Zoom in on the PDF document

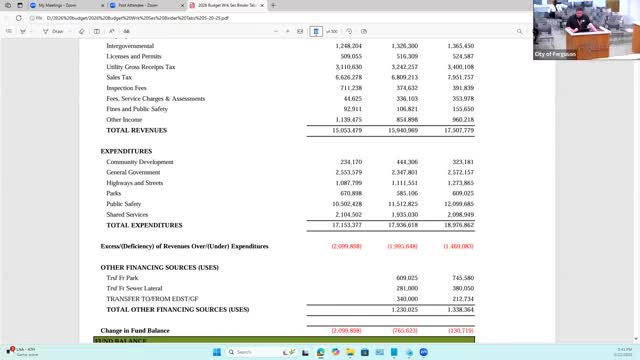[x=288, y=31]
